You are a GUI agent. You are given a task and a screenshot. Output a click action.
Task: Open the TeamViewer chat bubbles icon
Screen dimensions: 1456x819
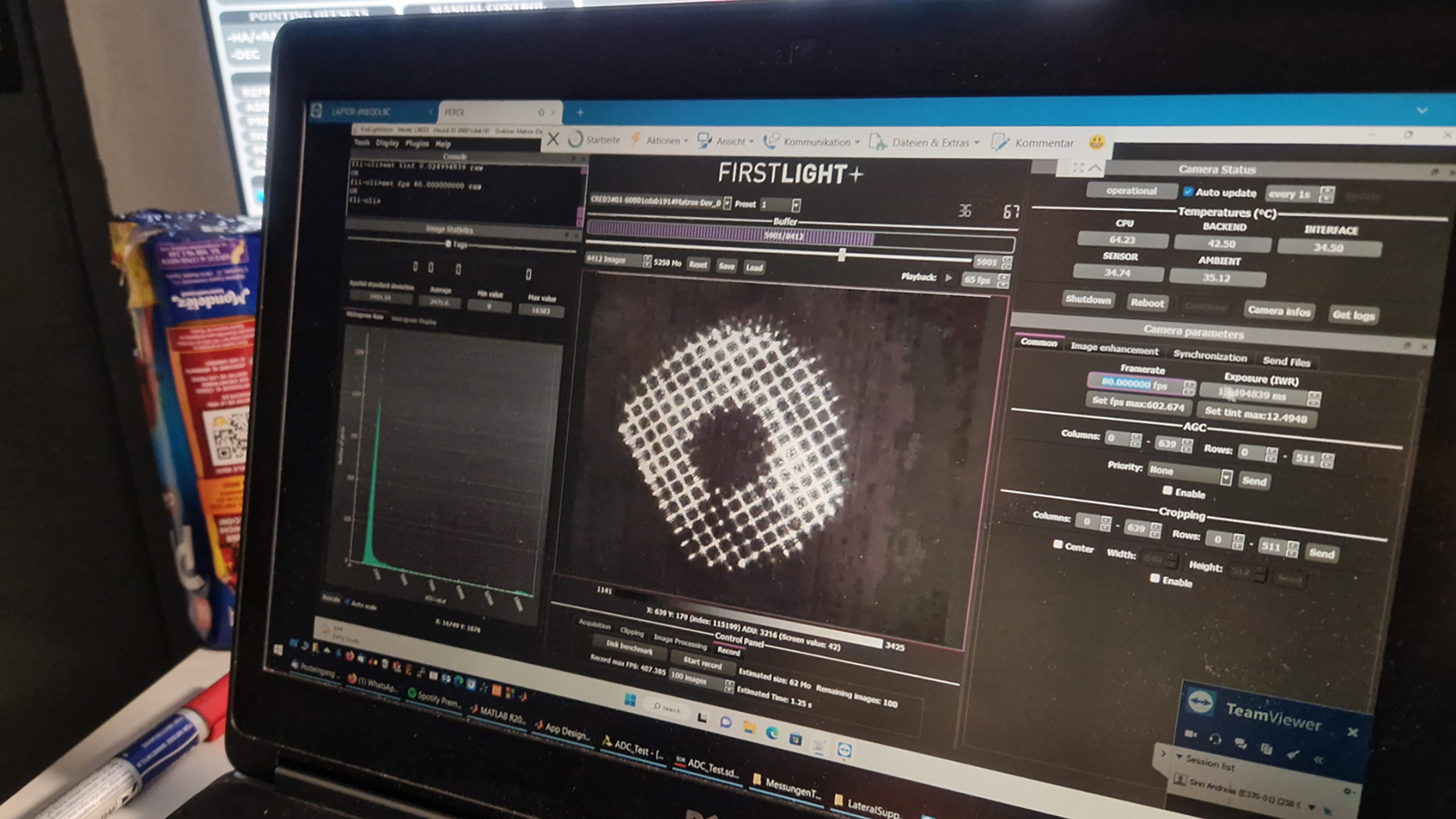pos(1241,743)
